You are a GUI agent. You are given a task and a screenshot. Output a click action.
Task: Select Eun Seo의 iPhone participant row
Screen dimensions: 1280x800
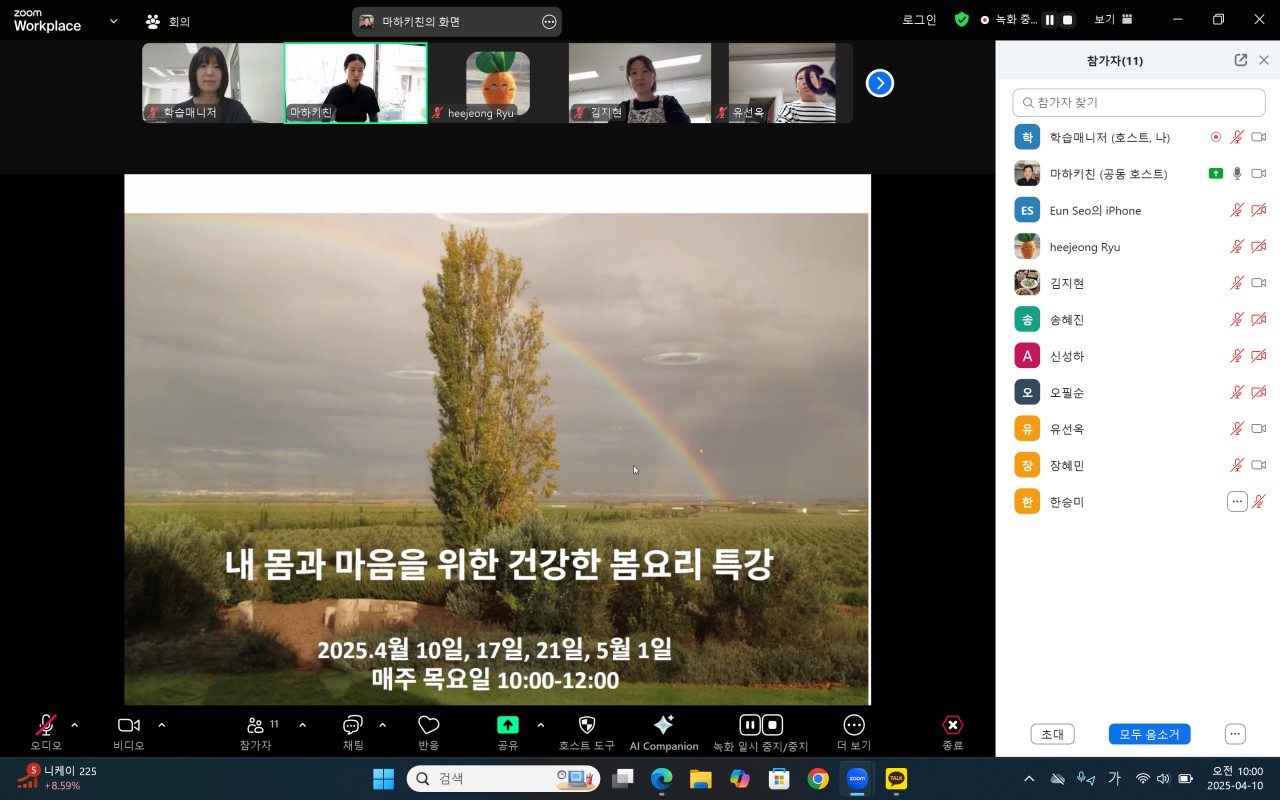pyautogui.click(x=1139, y=210)
